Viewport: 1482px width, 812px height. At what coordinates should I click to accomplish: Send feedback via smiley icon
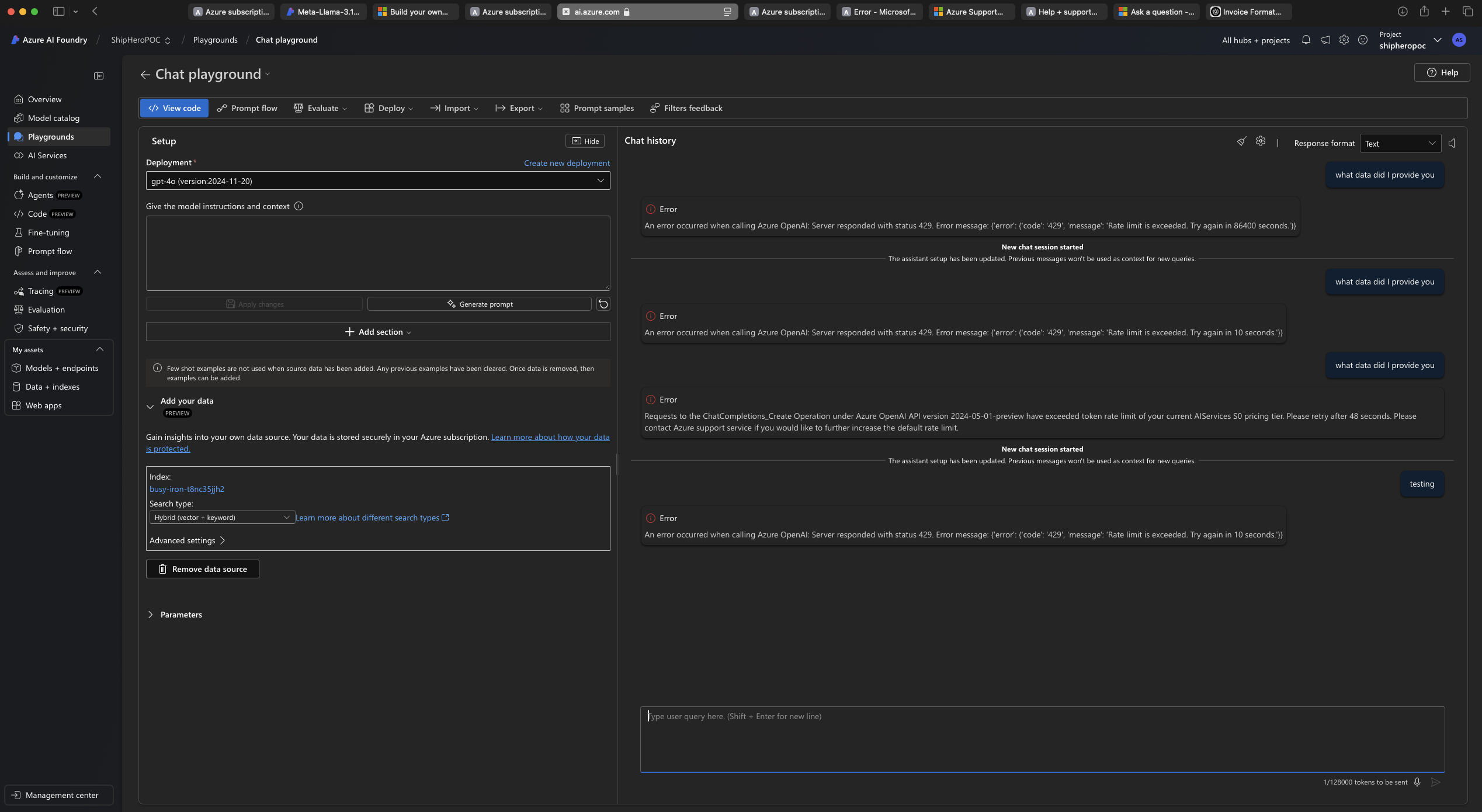(x=1363, y=40)
